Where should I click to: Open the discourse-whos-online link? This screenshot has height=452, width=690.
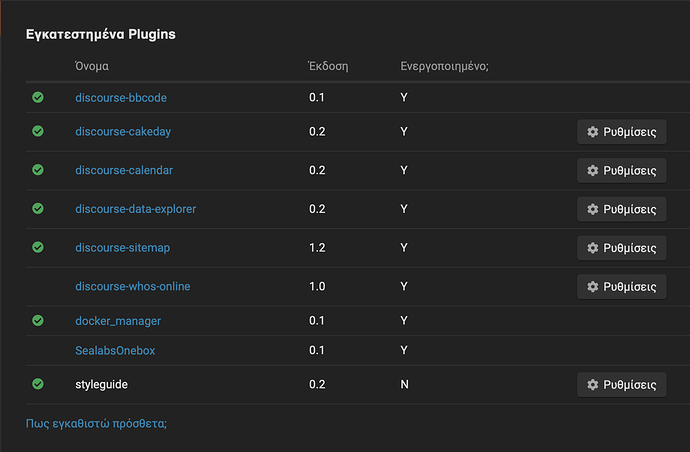133,287
